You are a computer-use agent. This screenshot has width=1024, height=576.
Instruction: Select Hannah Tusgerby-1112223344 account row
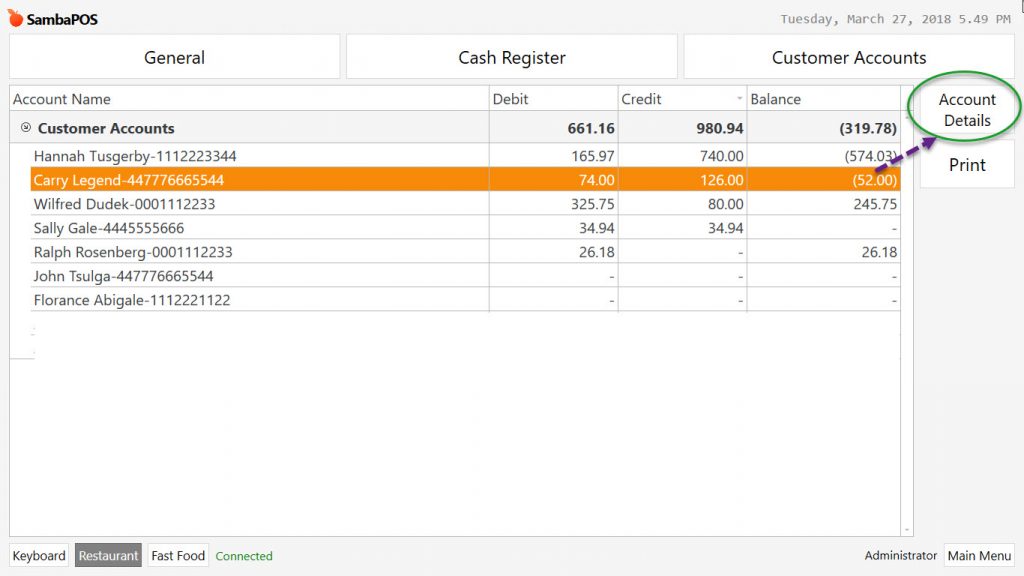click(465, 156)
